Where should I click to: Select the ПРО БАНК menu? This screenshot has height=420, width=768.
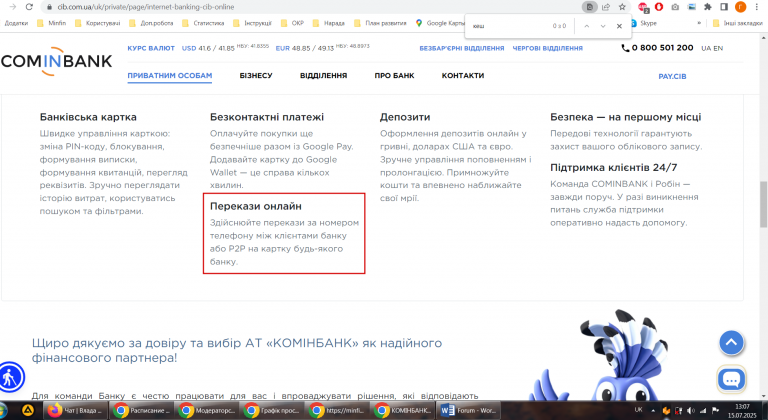click(394, 75)
